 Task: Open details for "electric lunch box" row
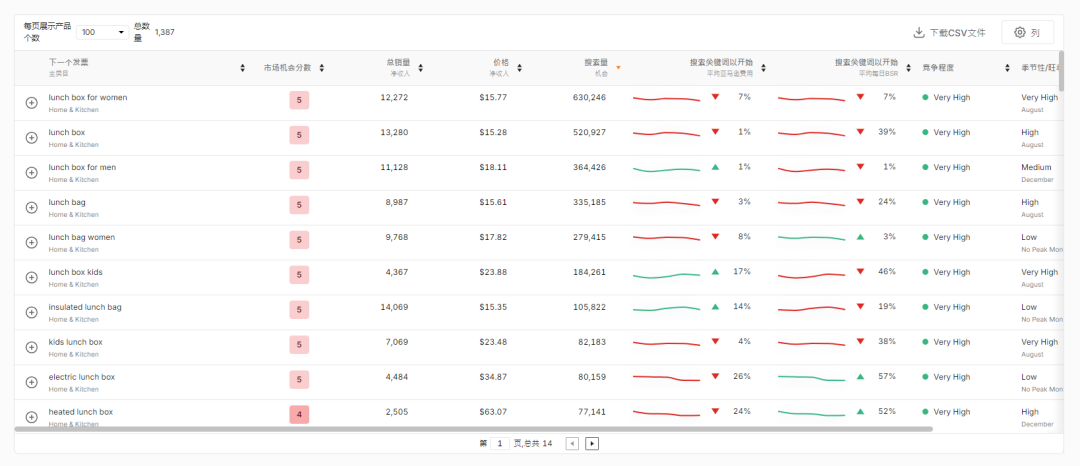[31, 382]
